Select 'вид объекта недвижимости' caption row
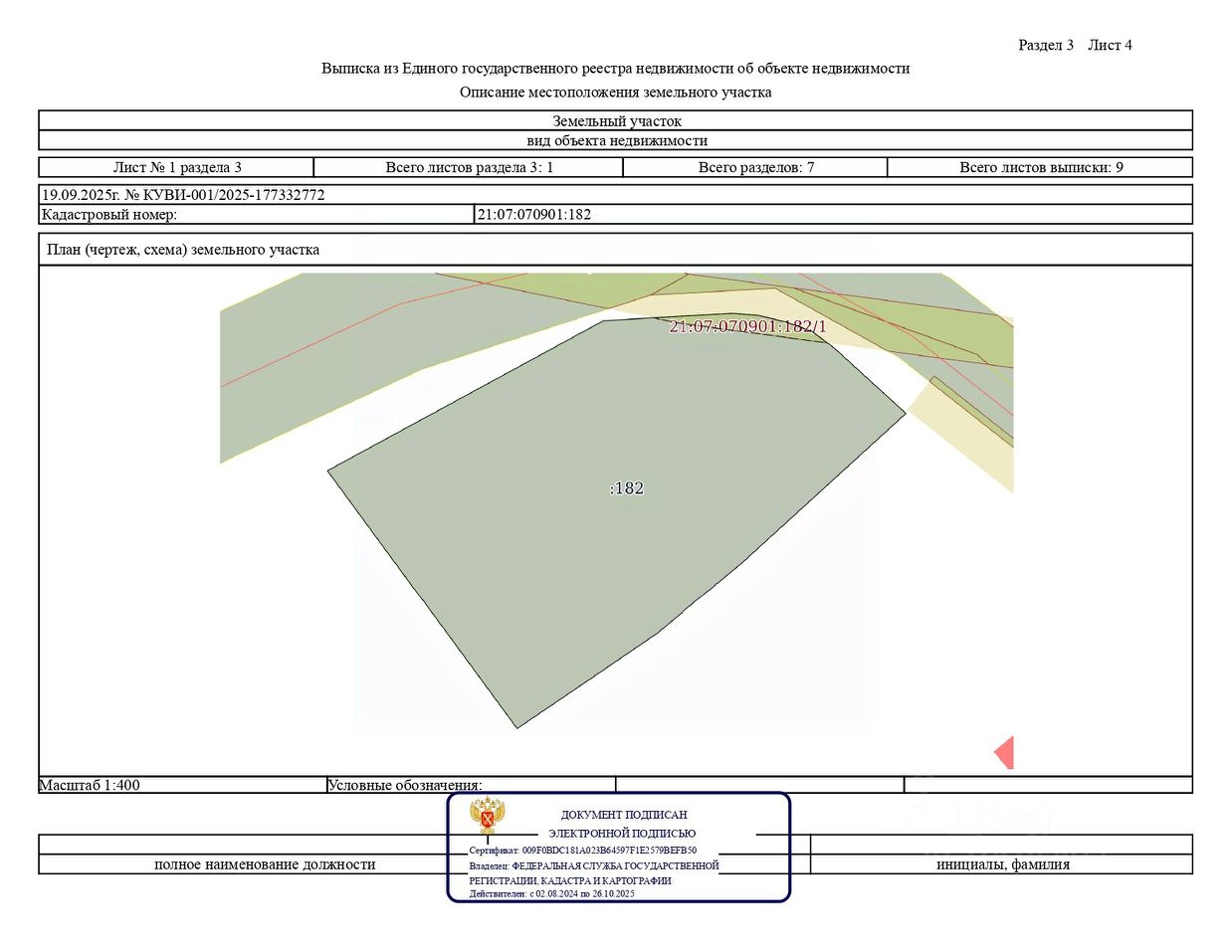 pos(616,140)
